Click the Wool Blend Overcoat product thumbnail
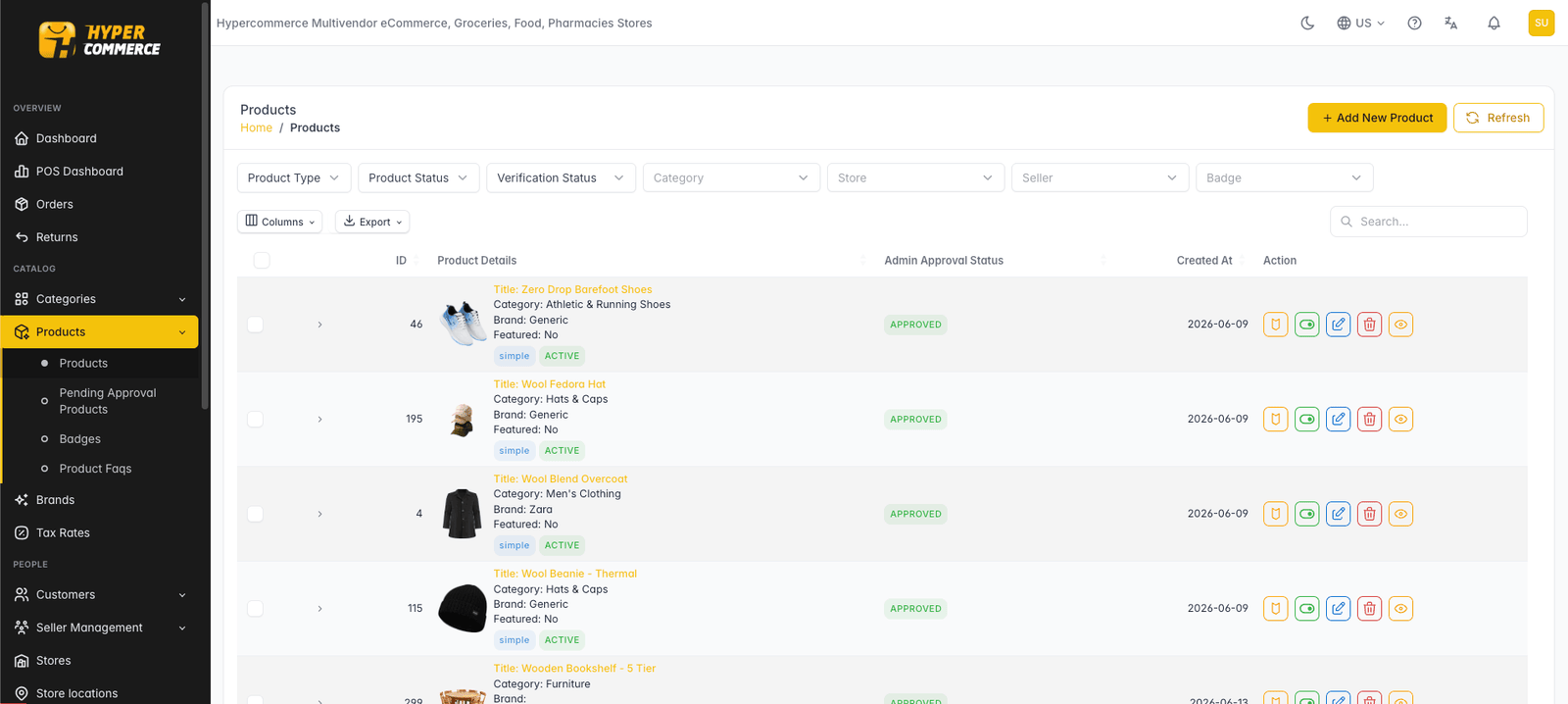1568x704 pixels. point(462,514)
